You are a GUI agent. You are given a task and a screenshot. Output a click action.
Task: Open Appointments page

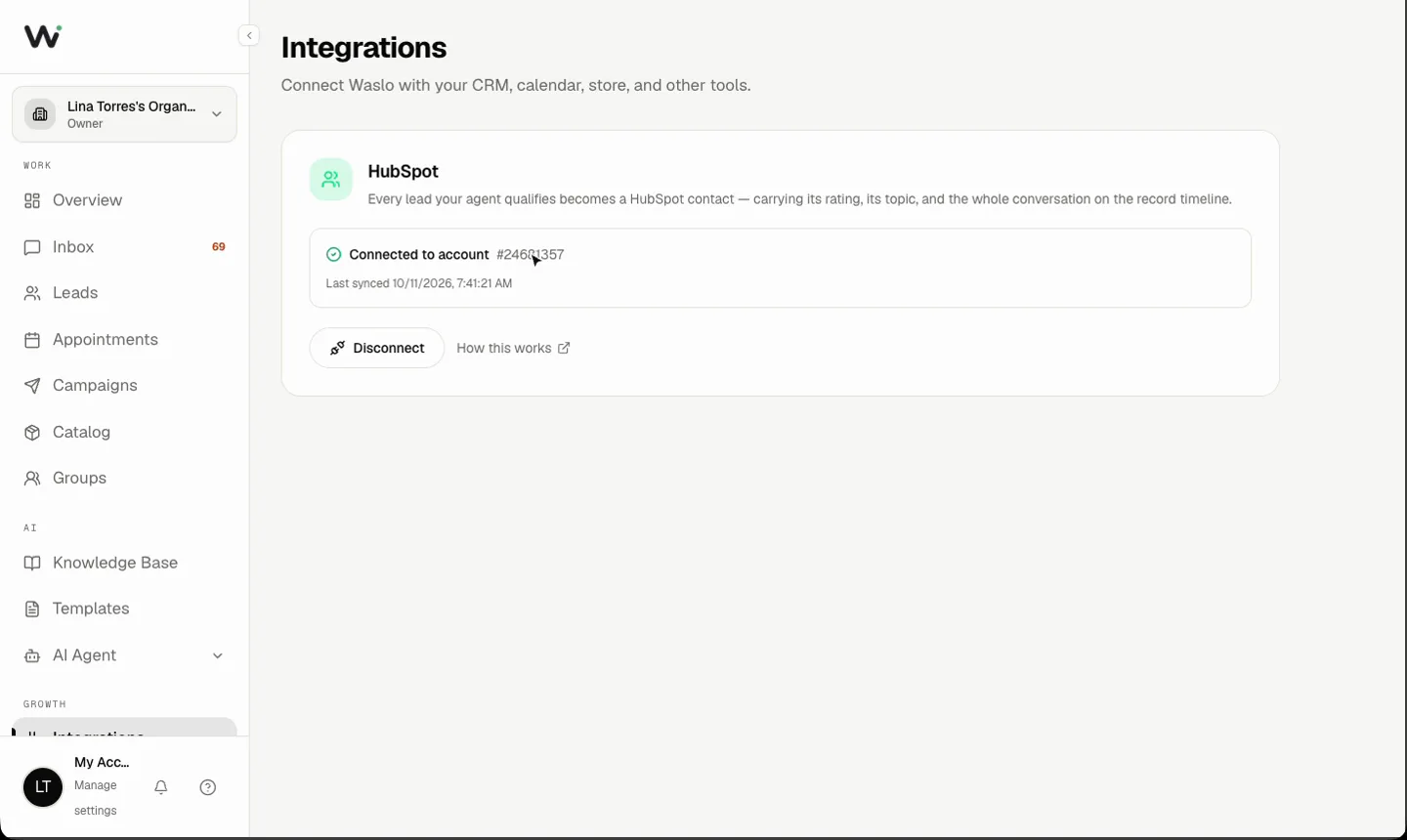[124, 340]
